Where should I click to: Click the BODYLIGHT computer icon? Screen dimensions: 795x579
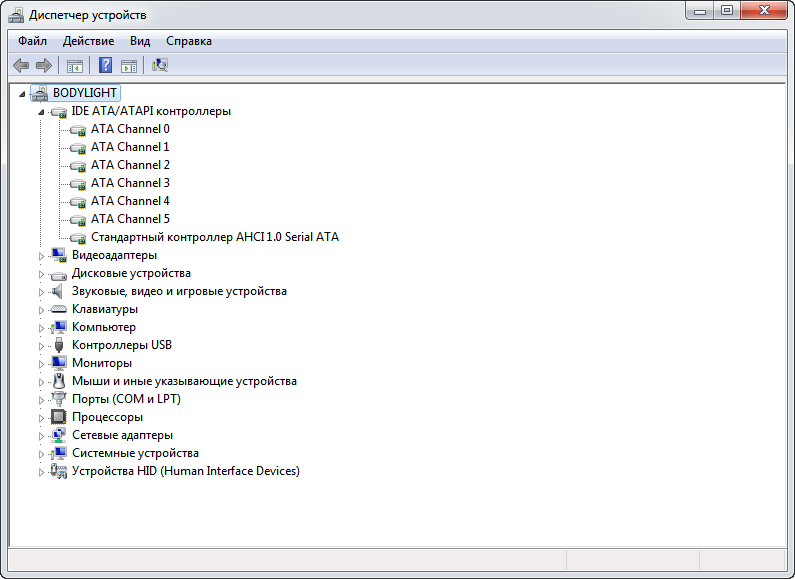point(39,93)
